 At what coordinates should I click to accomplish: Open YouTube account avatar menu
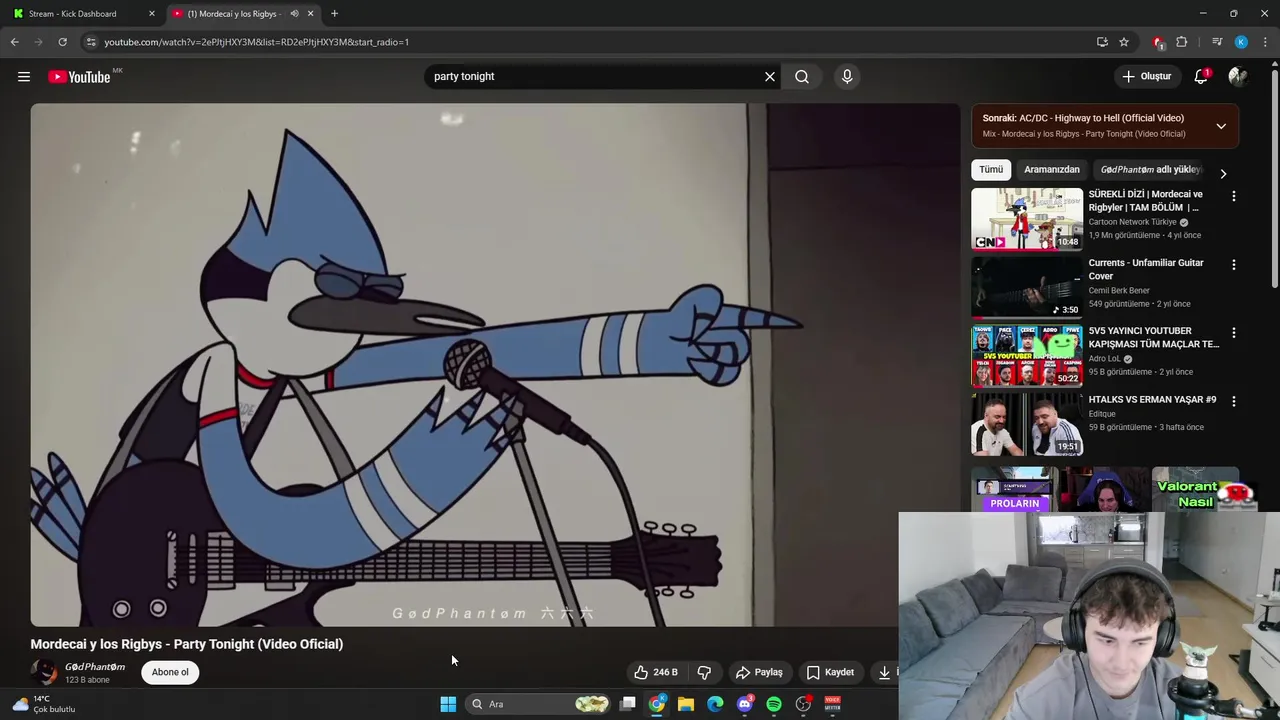coord(1238,76)
